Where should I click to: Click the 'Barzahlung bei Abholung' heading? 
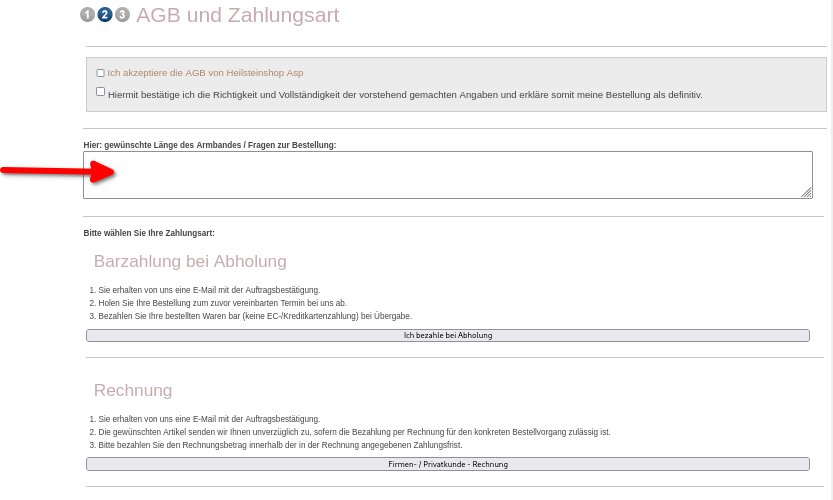pos(190,261)
